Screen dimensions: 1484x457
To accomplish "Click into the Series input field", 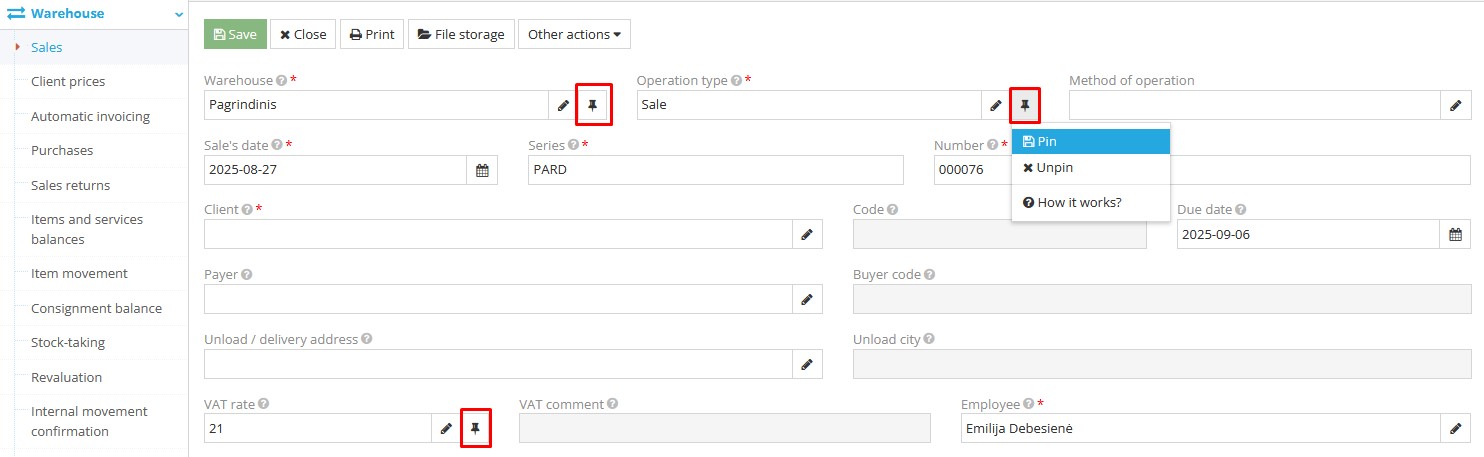I will tap(715, 170).
